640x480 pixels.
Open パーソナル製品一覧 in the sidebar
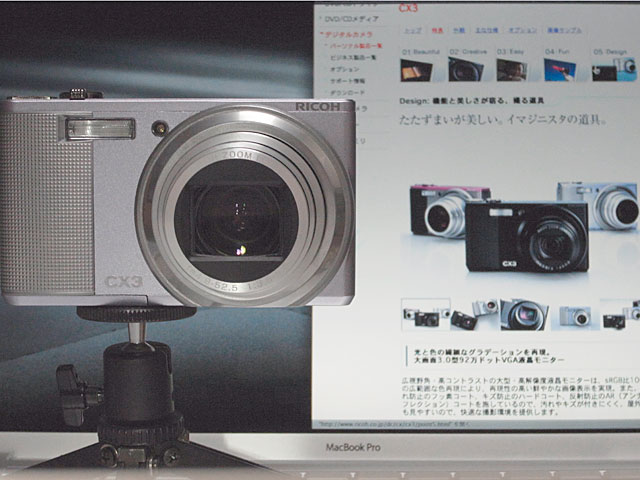point(356,46)
